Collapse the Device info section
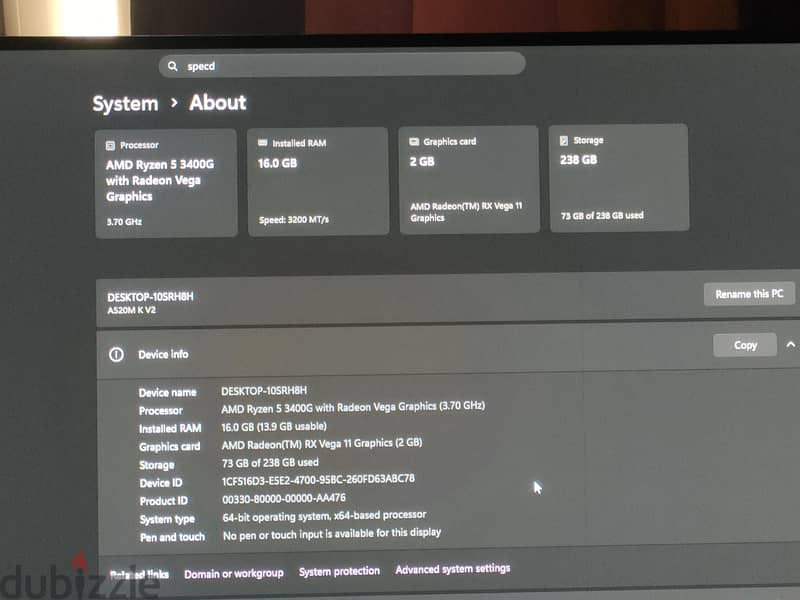The width and height of the screenshot is (800, 600). tap(790, 345)
